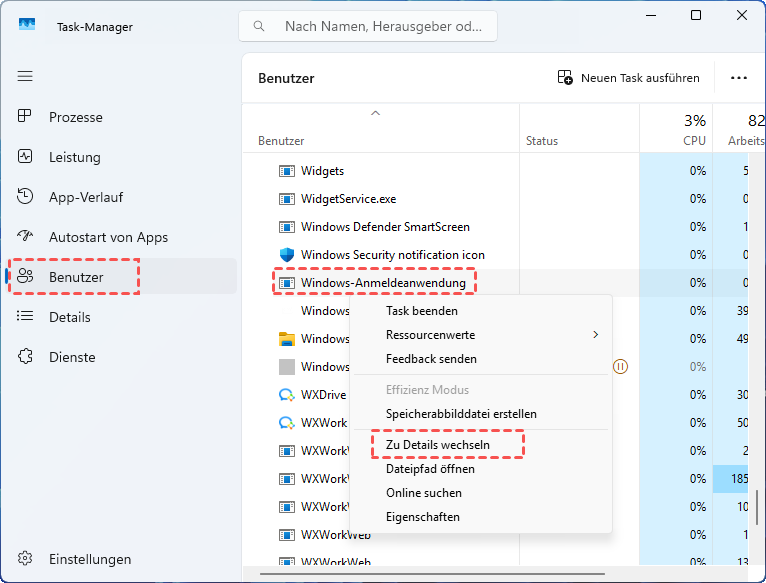Open the three-dot more options menu
Viewport: 766px width, 583px height.
739,78
